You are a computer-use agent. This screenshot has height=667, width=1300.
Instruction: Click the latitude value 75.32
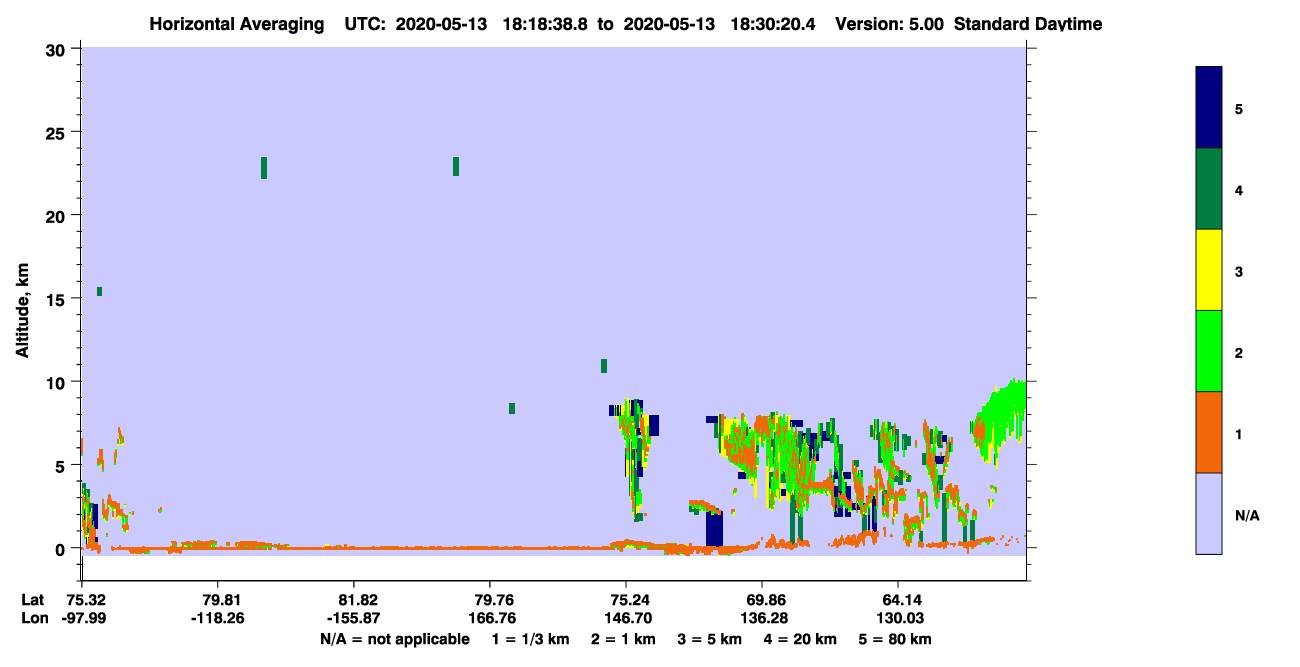(x=85, y=600)
